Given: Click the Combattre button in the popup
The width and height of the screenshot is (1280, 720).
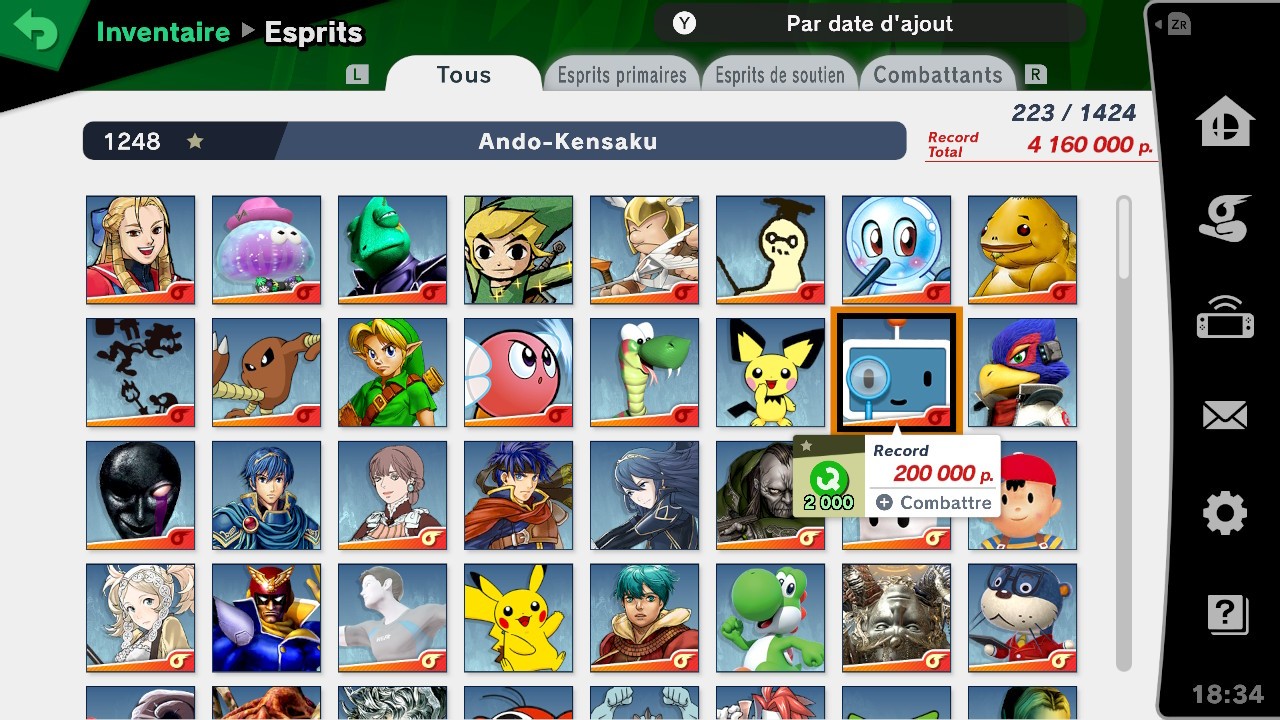Looking at the screenshot, I should pos(933,503).
